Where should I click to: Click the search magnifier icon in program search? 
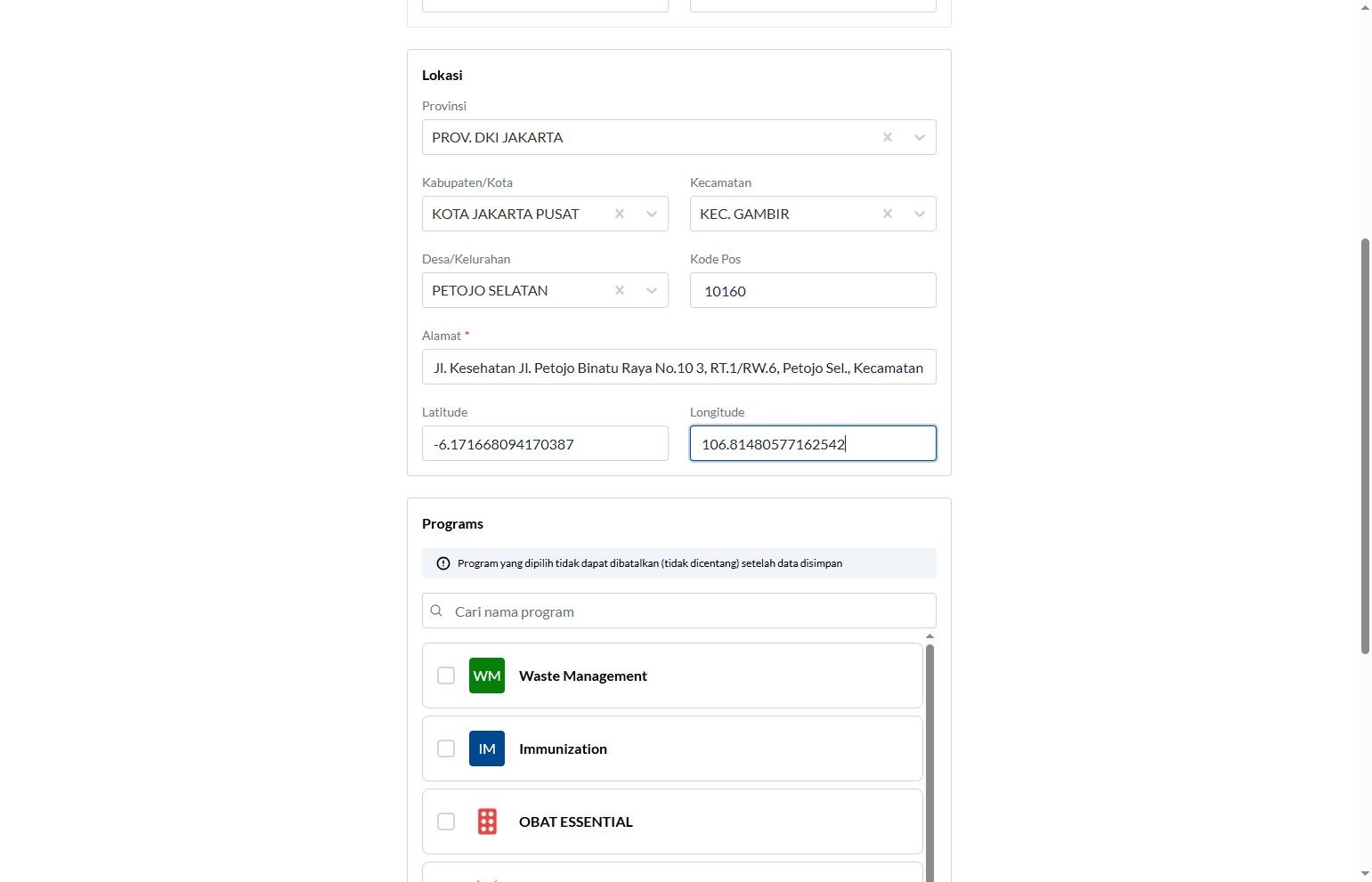coord(436,611)
